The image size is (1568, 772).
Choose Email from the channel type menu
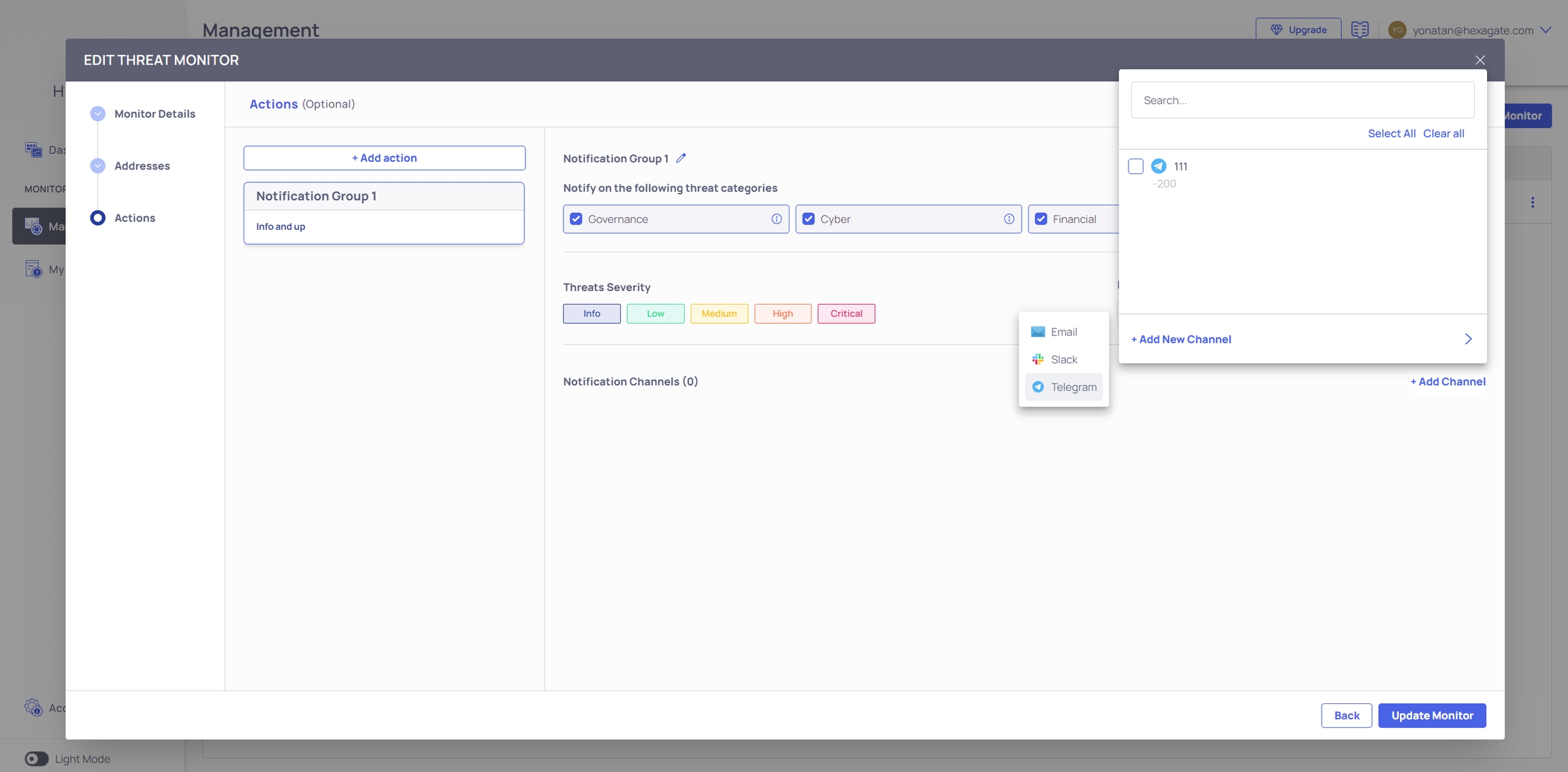tap(1063, 332)
